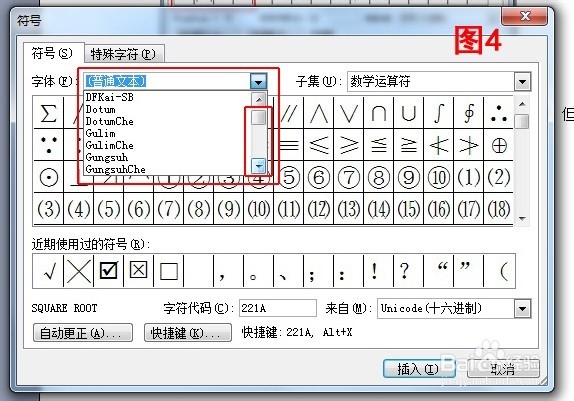Click the font list scrollbar thumb
This screenshot has width=574, height=401.
pos(259,118)
